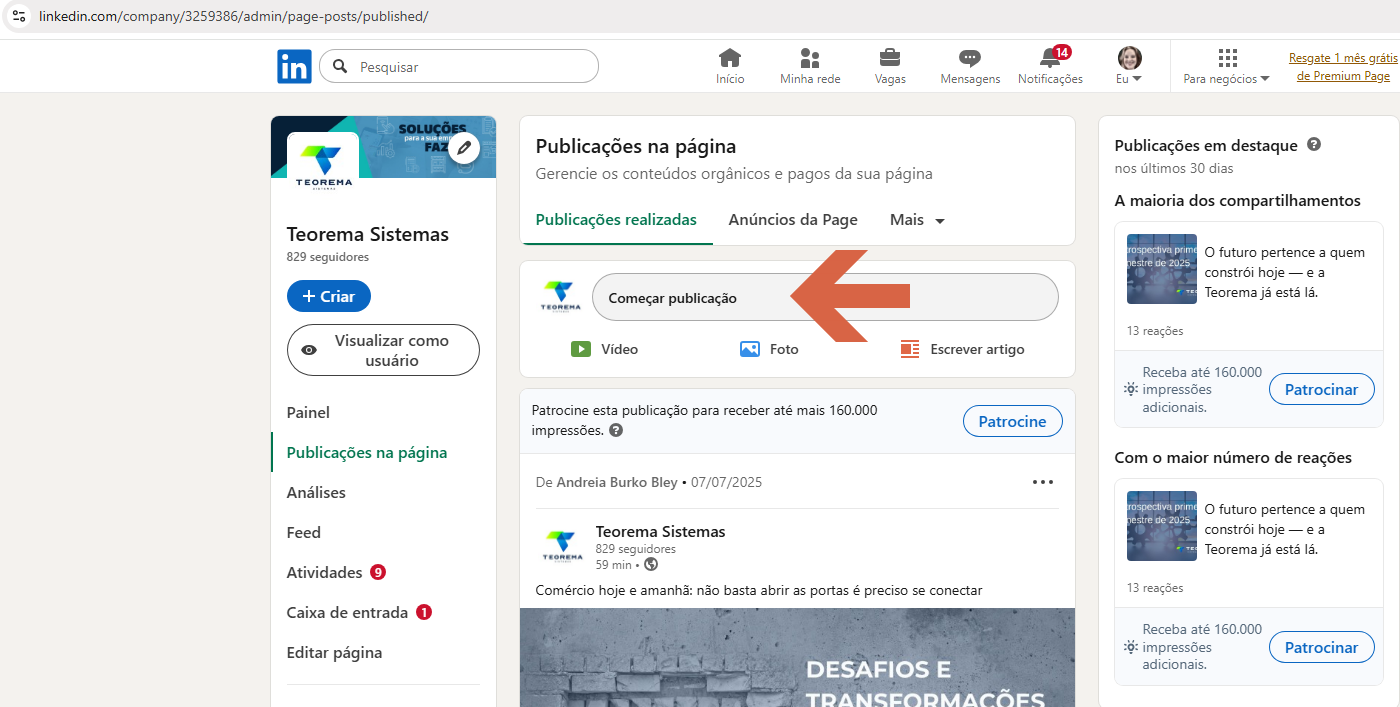Click Teorema Sistemas name on the post
Screen dimensions: 1400x707
click(x=660, y=531)
